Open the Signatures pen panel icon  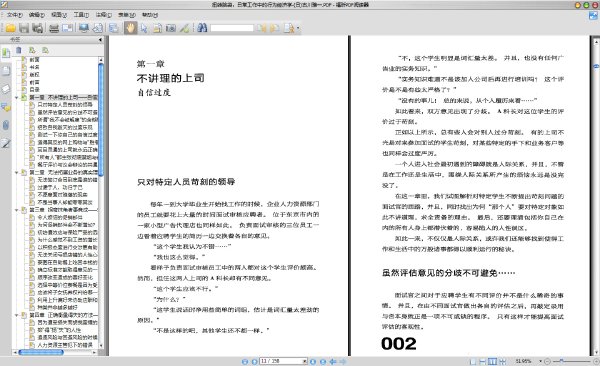[x=6, y=144]
